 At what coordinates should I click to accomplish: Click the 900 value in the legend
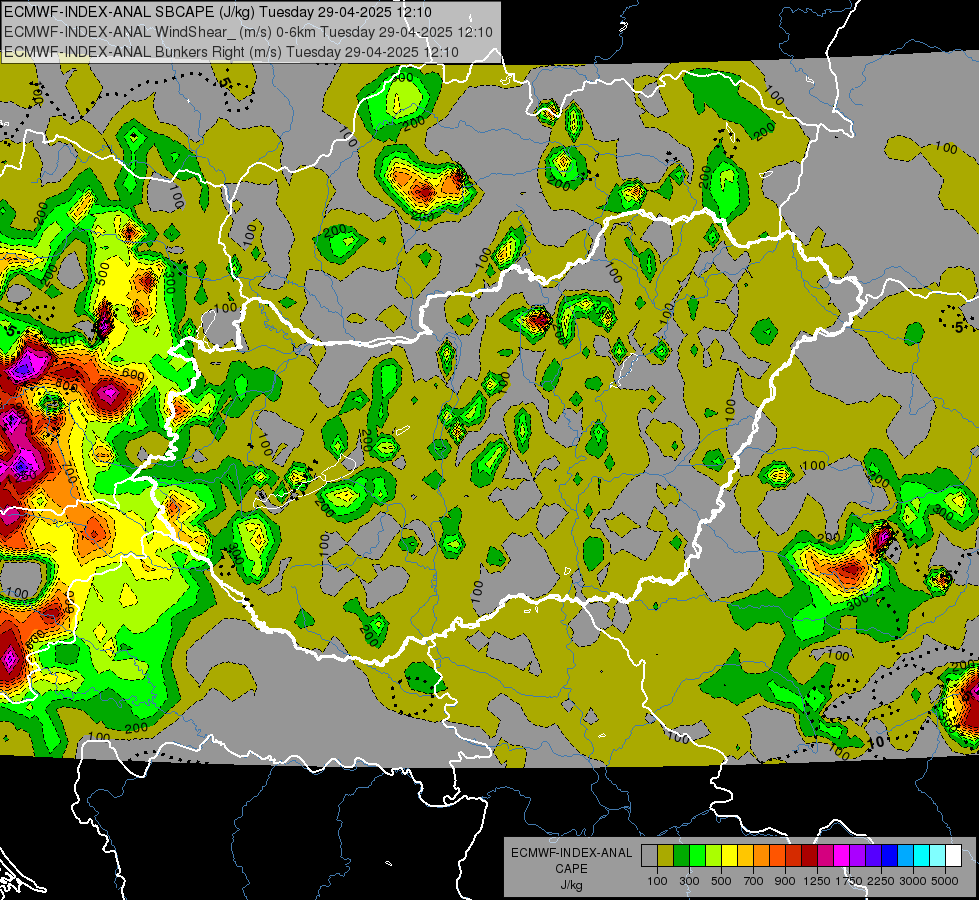coord(785,881)
